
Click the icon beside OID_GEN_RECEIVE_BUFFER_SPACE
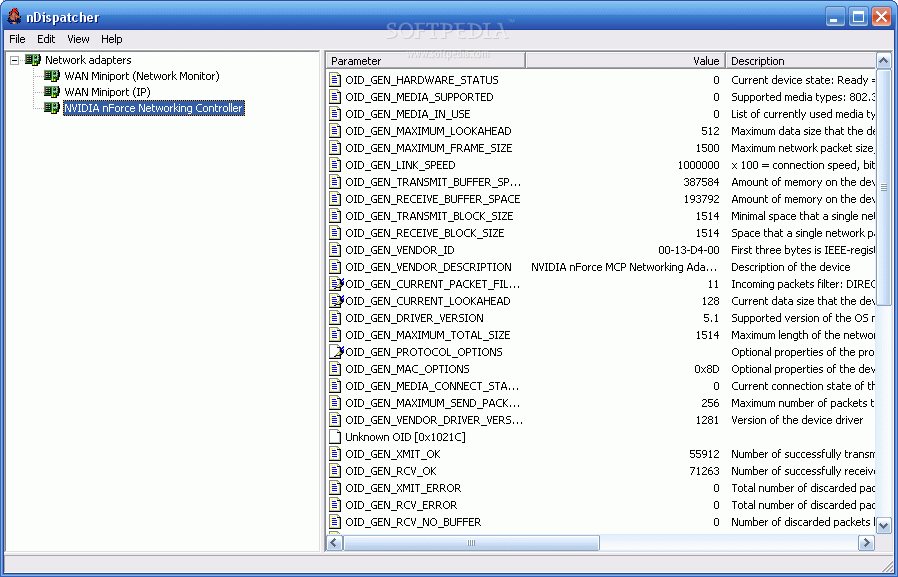pos(336,199)
